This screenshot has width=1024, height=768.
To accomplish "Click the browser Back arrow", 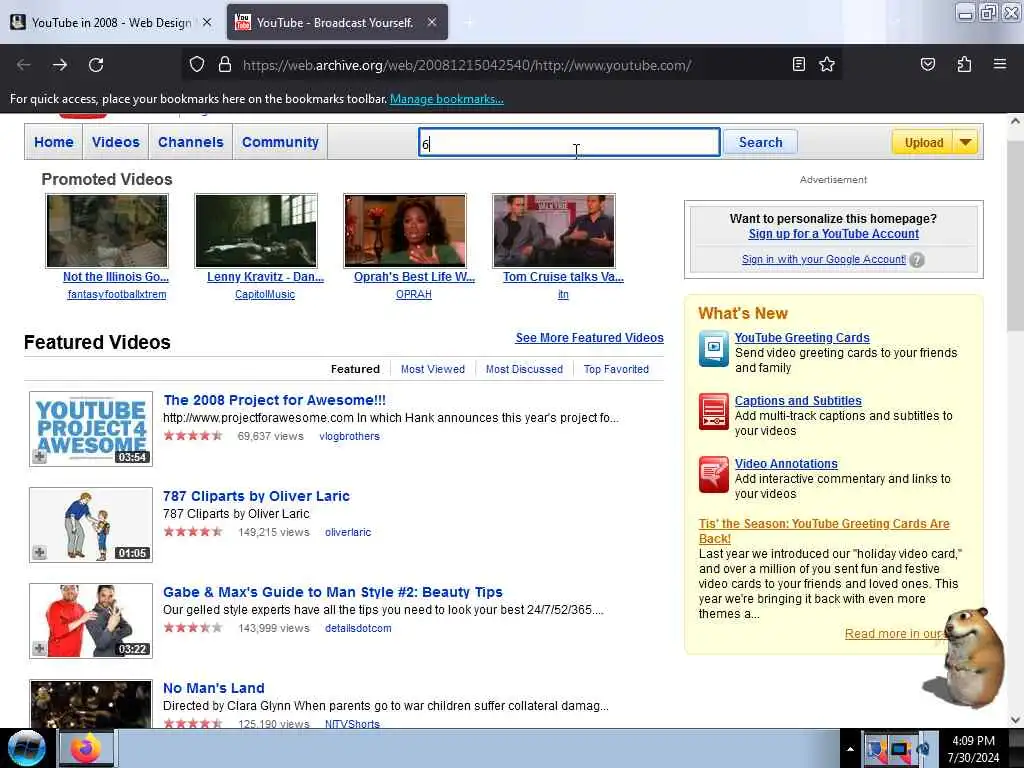I will click(x=24, y=65).
